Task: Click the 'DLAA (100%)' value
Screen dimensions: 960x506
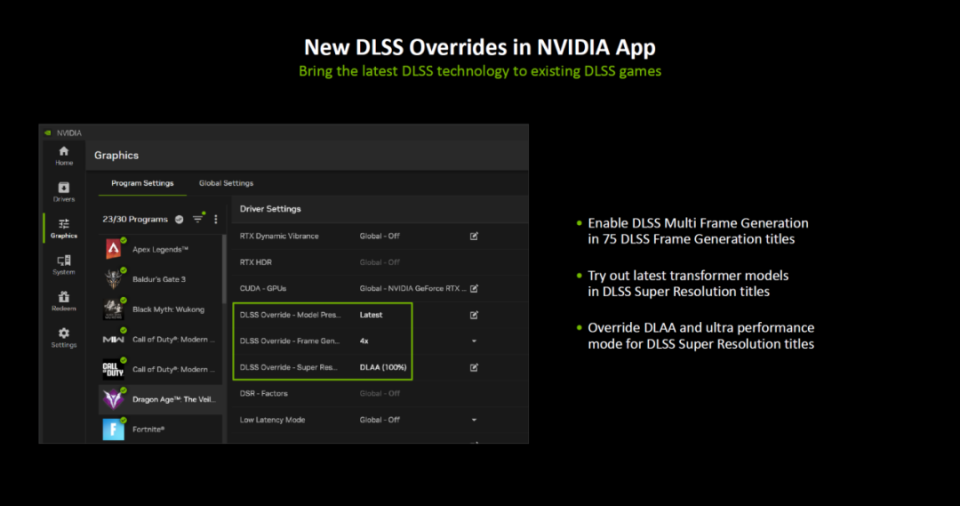Action: tap(383, 367)
